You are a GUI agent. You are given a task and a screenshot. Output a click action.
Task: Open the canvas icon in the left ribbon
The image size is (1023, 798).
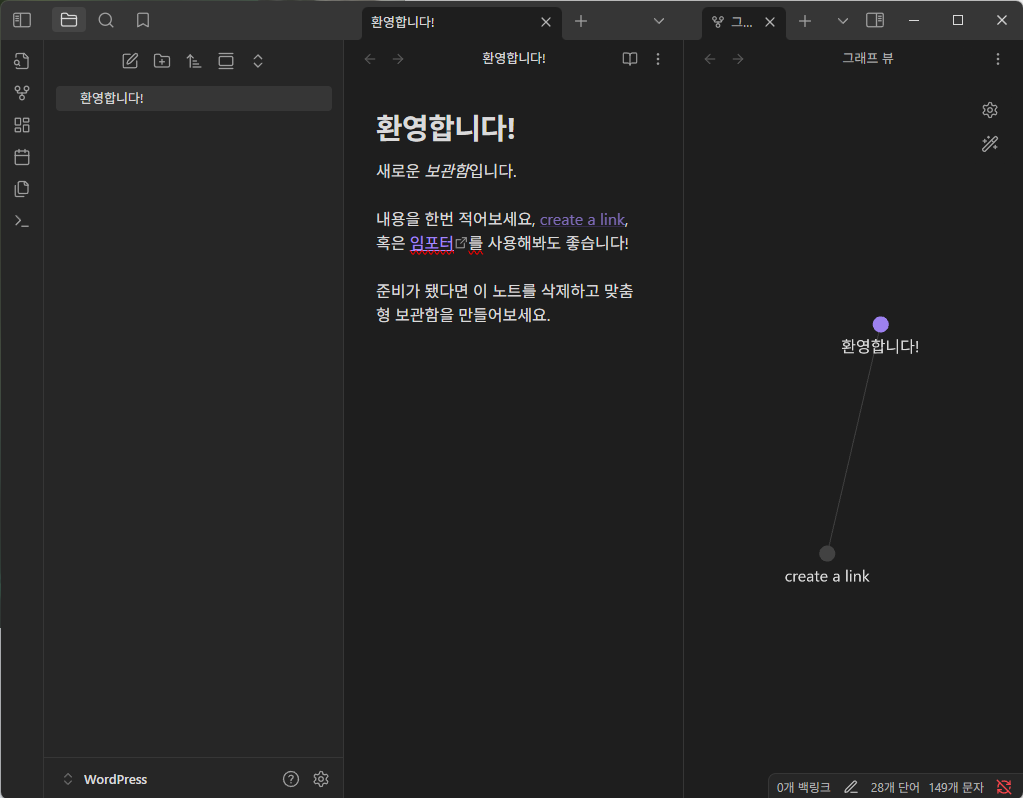(x=21, y=124)
